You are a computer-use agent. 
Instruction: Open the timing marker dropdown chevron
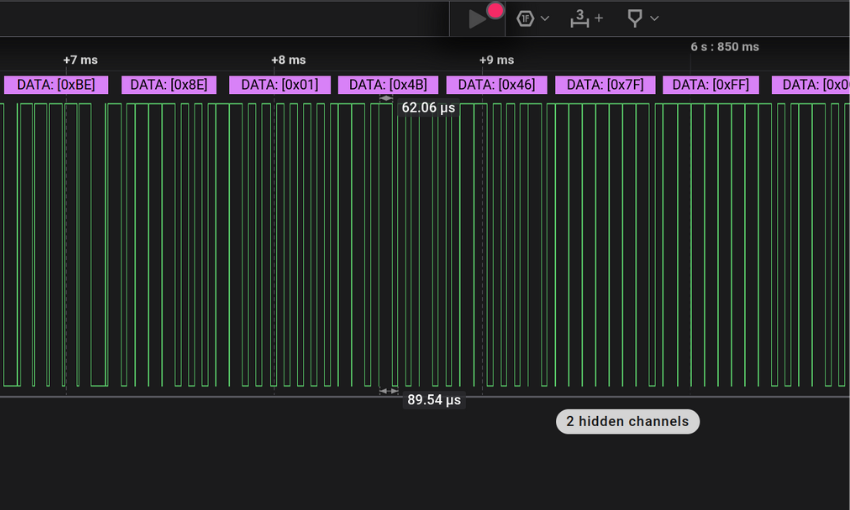tap(654, 18)
